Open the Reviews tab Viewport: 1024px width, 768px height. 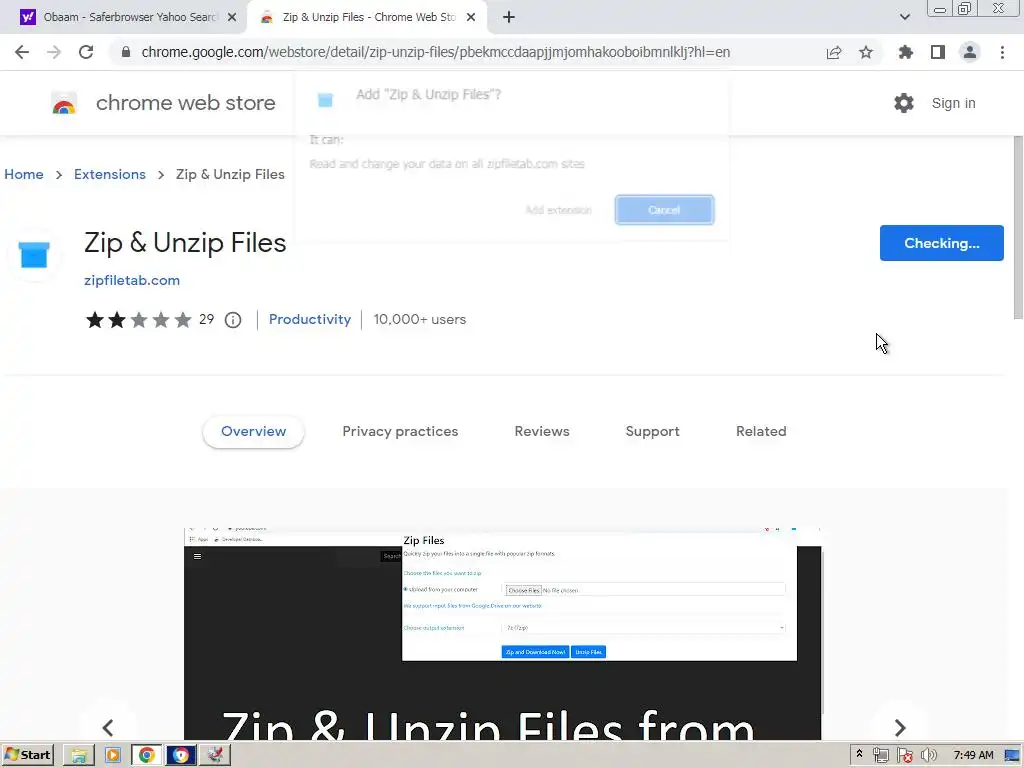(542, 432)
